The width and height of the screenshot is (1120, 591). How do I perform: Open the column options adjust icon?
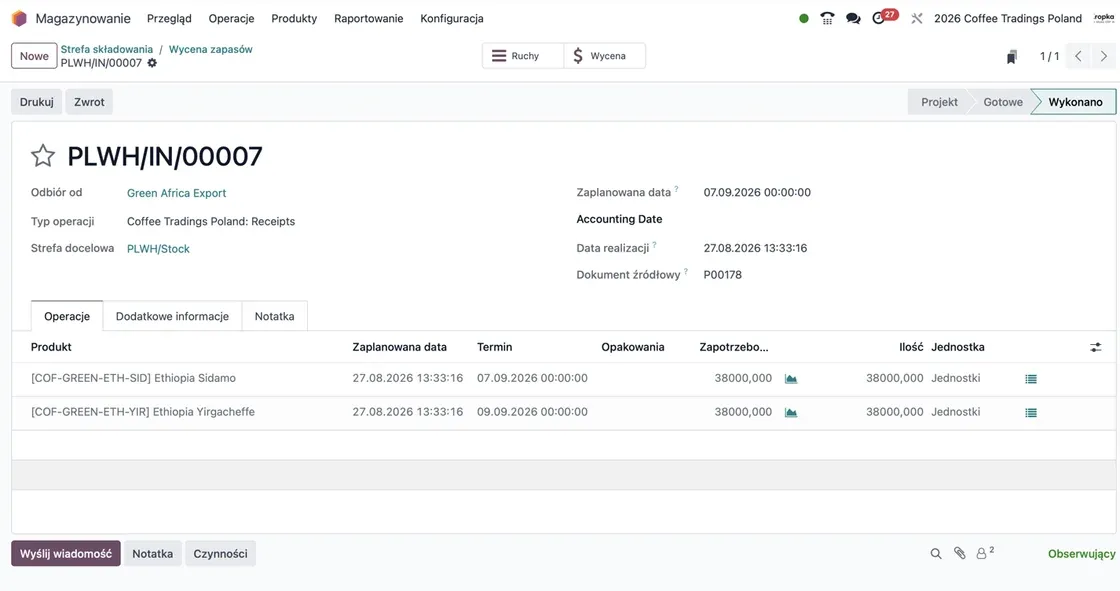[x=1096, y=347]
